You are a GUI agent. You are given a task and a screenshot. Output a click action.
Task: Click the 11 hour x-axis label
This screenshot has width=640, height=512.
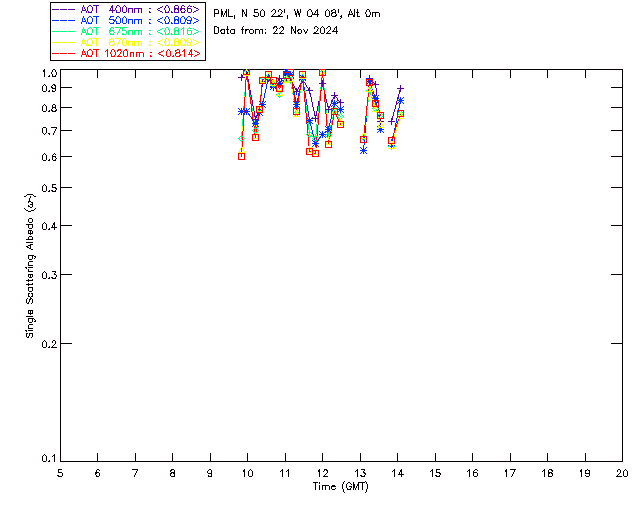coord(285,473)
